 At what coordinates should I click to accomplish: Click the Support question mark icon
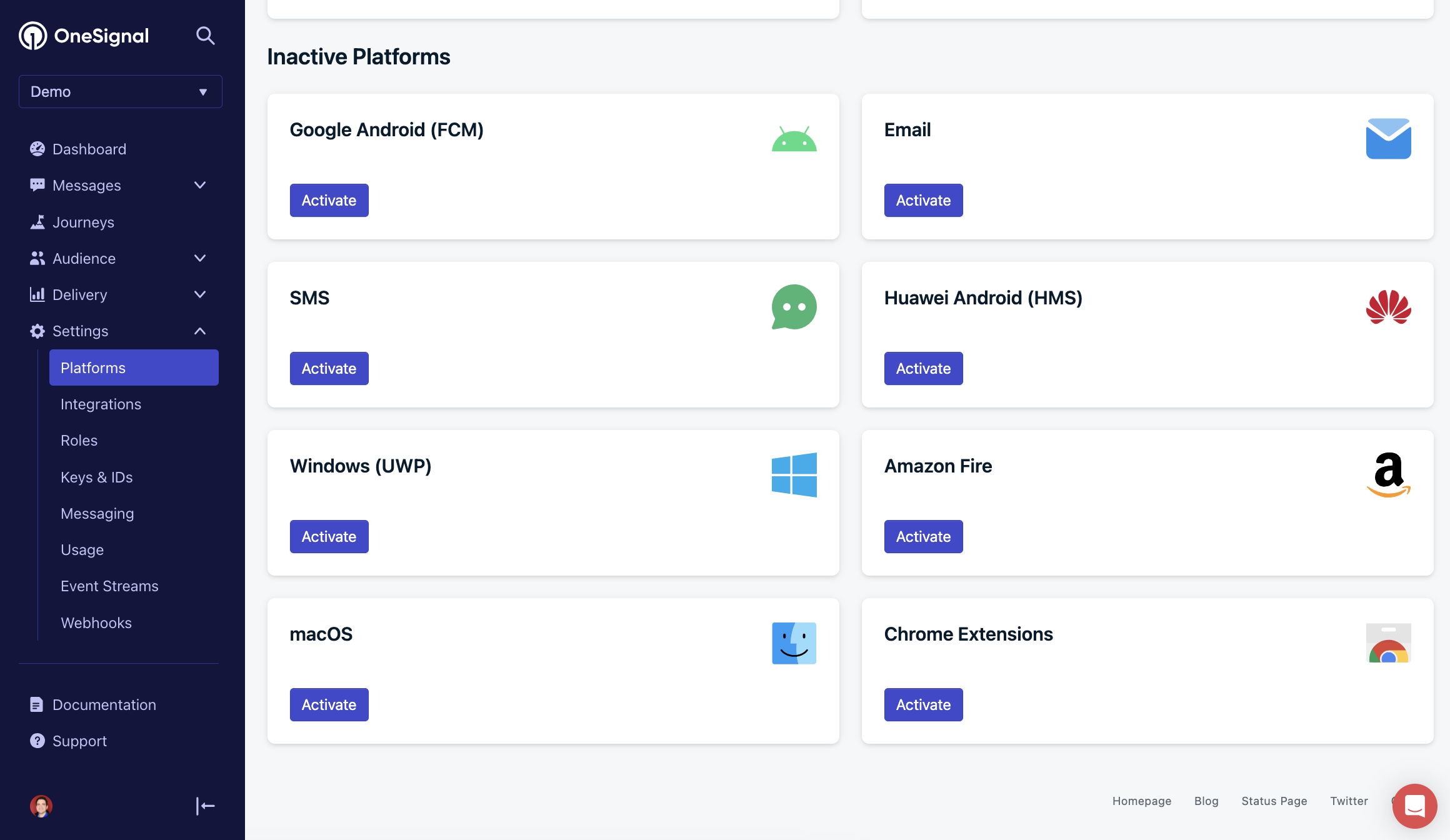(37, 741)
